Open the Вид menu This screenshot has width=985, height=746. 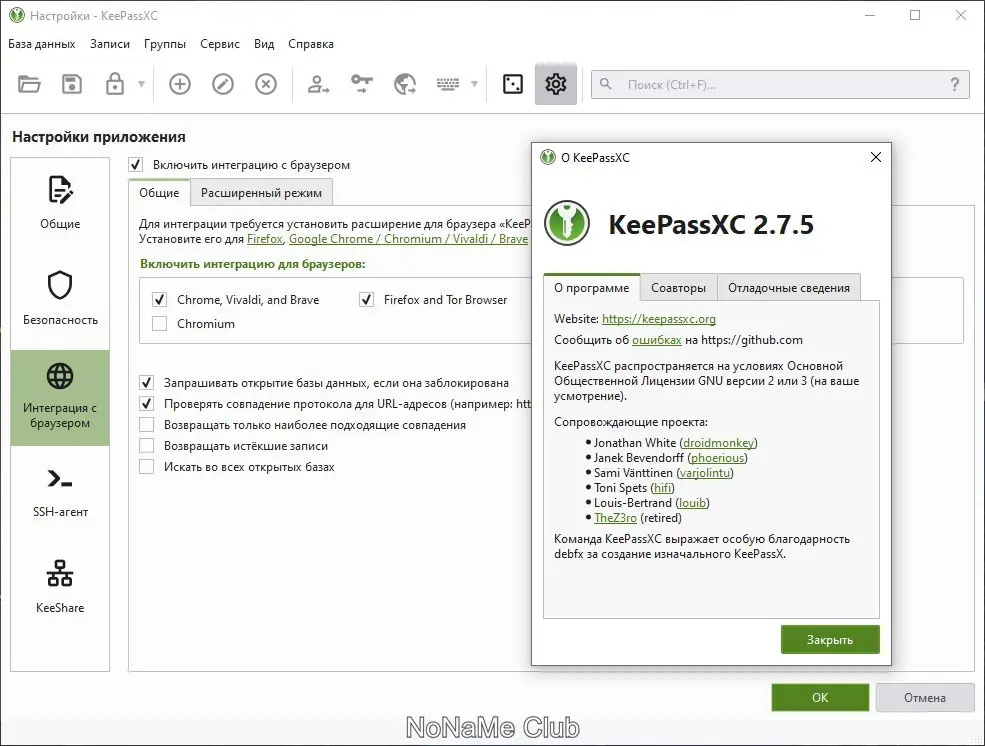point(264,44)
